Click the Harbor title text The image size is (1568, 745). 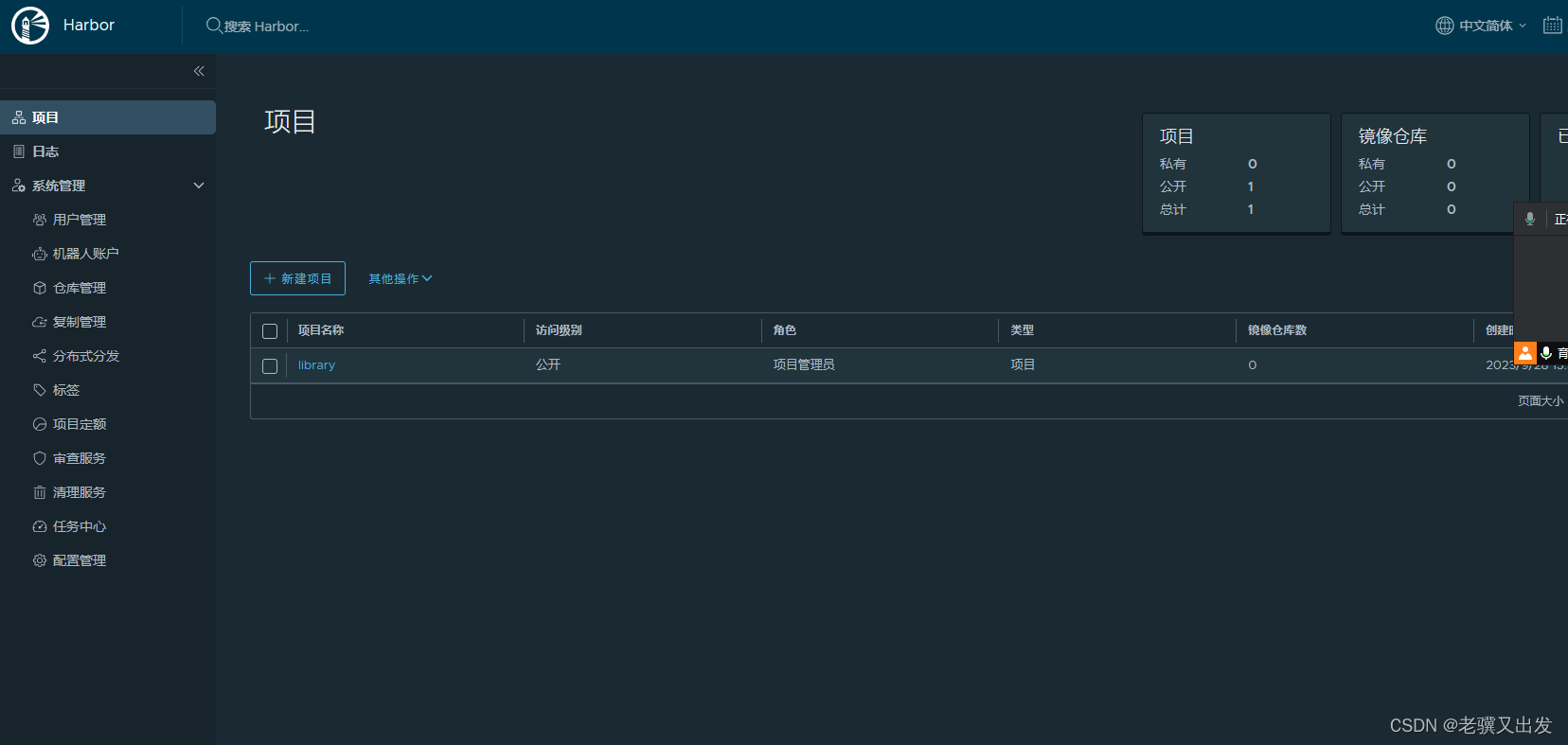point(89,25)
